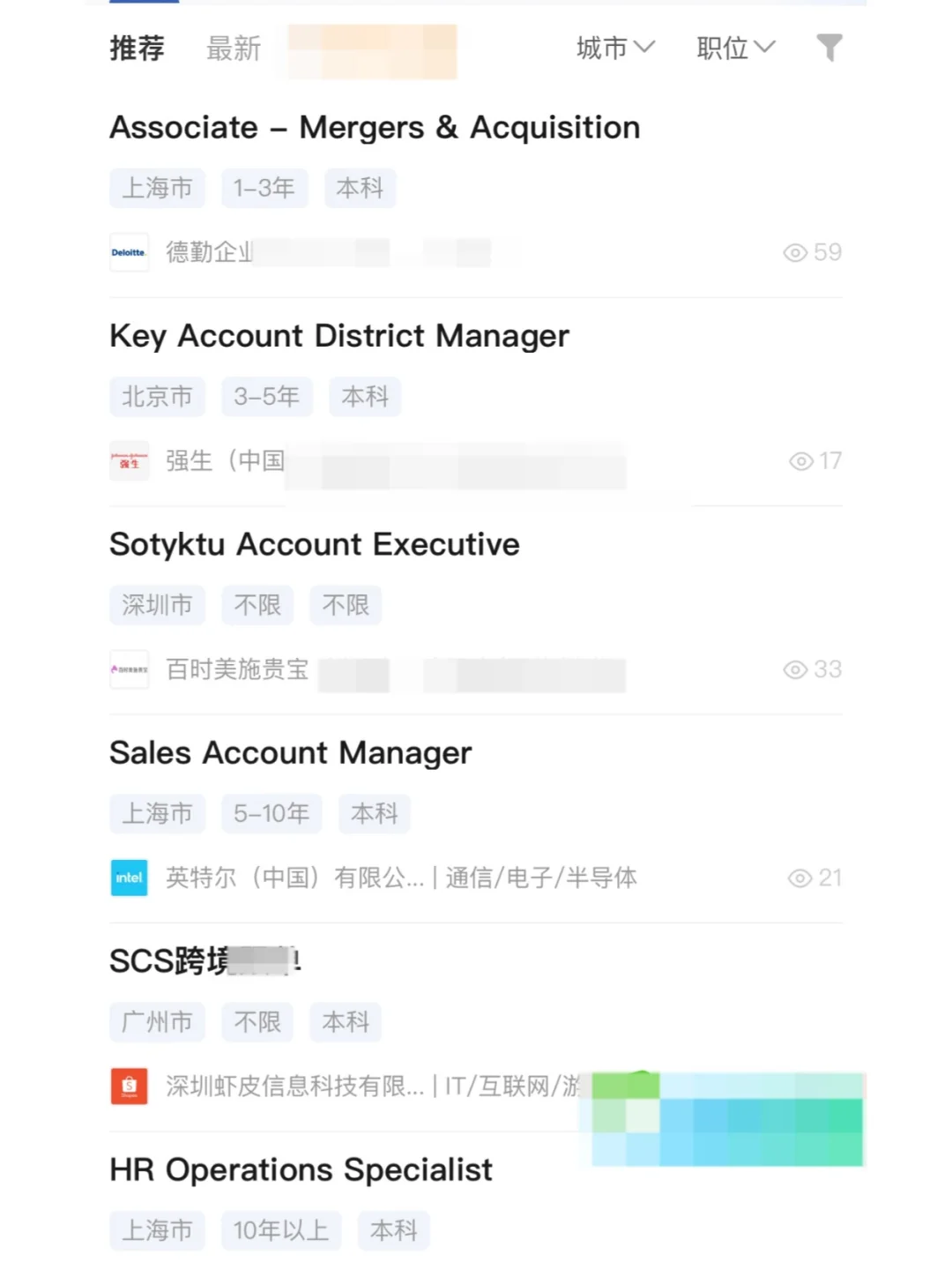The width and height of the screenshot is (952, 1270).
Task: Open Key Account District Manager listing
Action: (339, 336)
